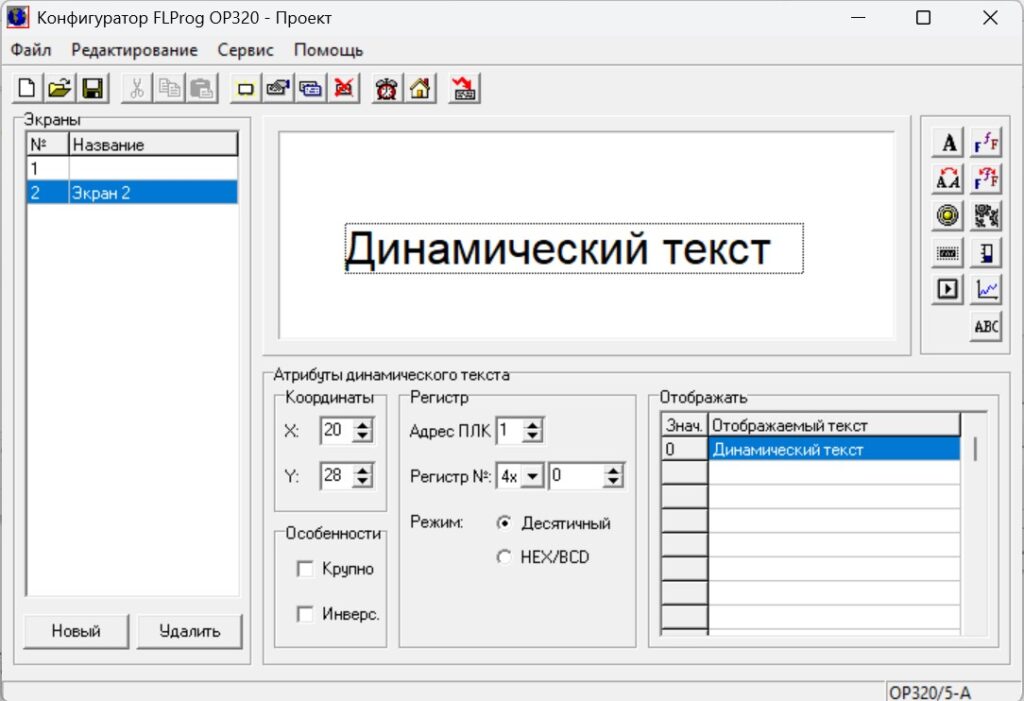The height and width of the screenshot is (701, 1024).
Task: Choose the Десятичный mode radio button
Action: [x=504, y=523]
